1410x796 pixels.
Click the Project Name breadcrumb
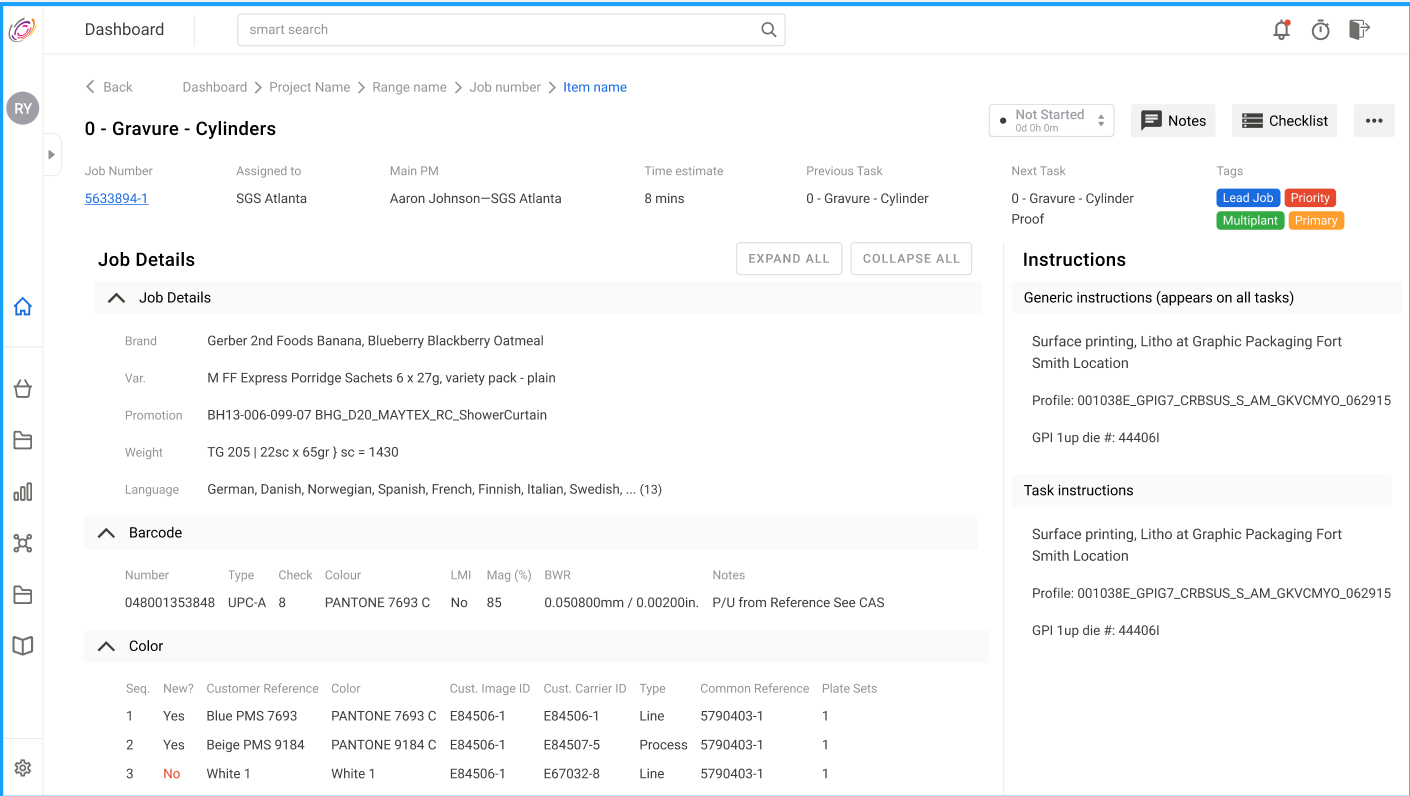click(309, 87)
